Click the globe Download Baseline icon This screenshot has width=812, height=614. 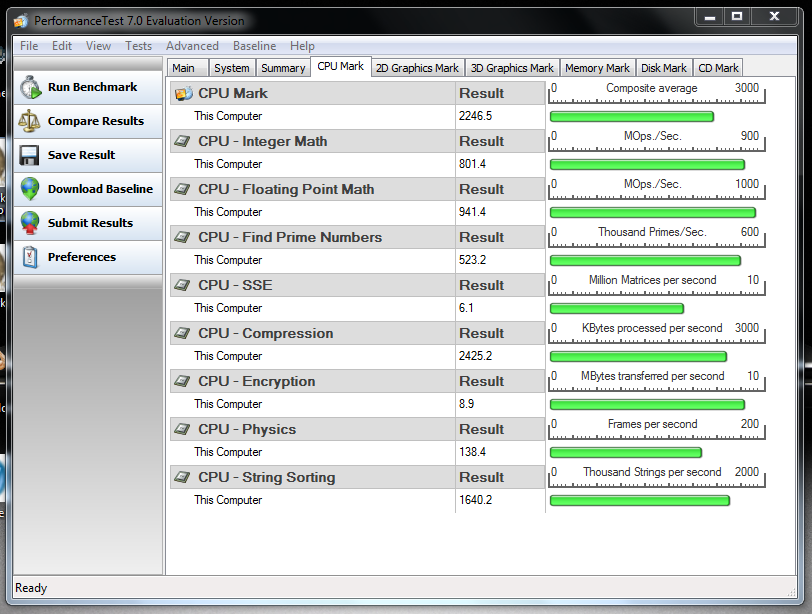click(30, 190)
